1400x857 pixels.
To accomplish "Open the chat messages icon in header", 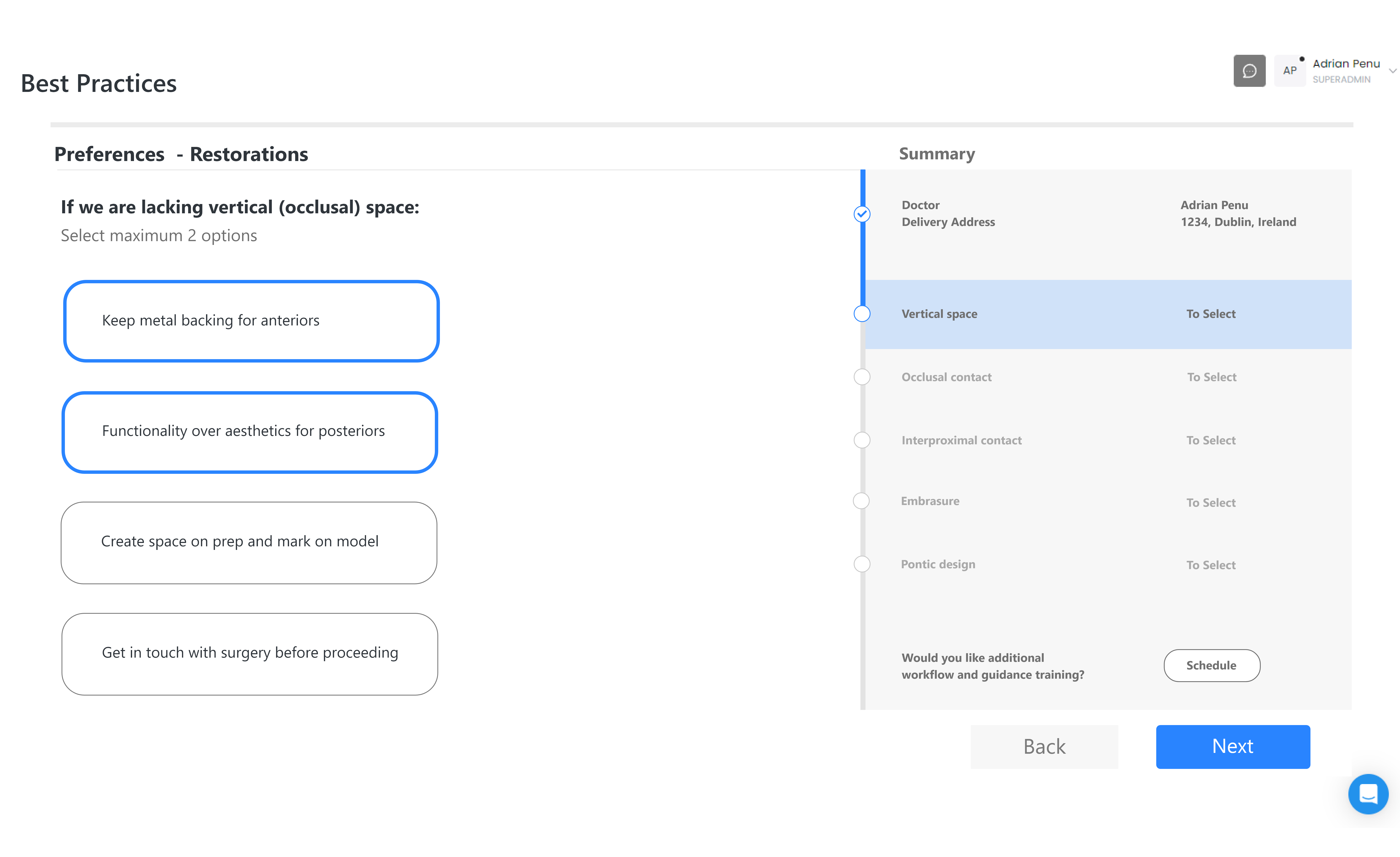I will click(x=1249, y=71).
